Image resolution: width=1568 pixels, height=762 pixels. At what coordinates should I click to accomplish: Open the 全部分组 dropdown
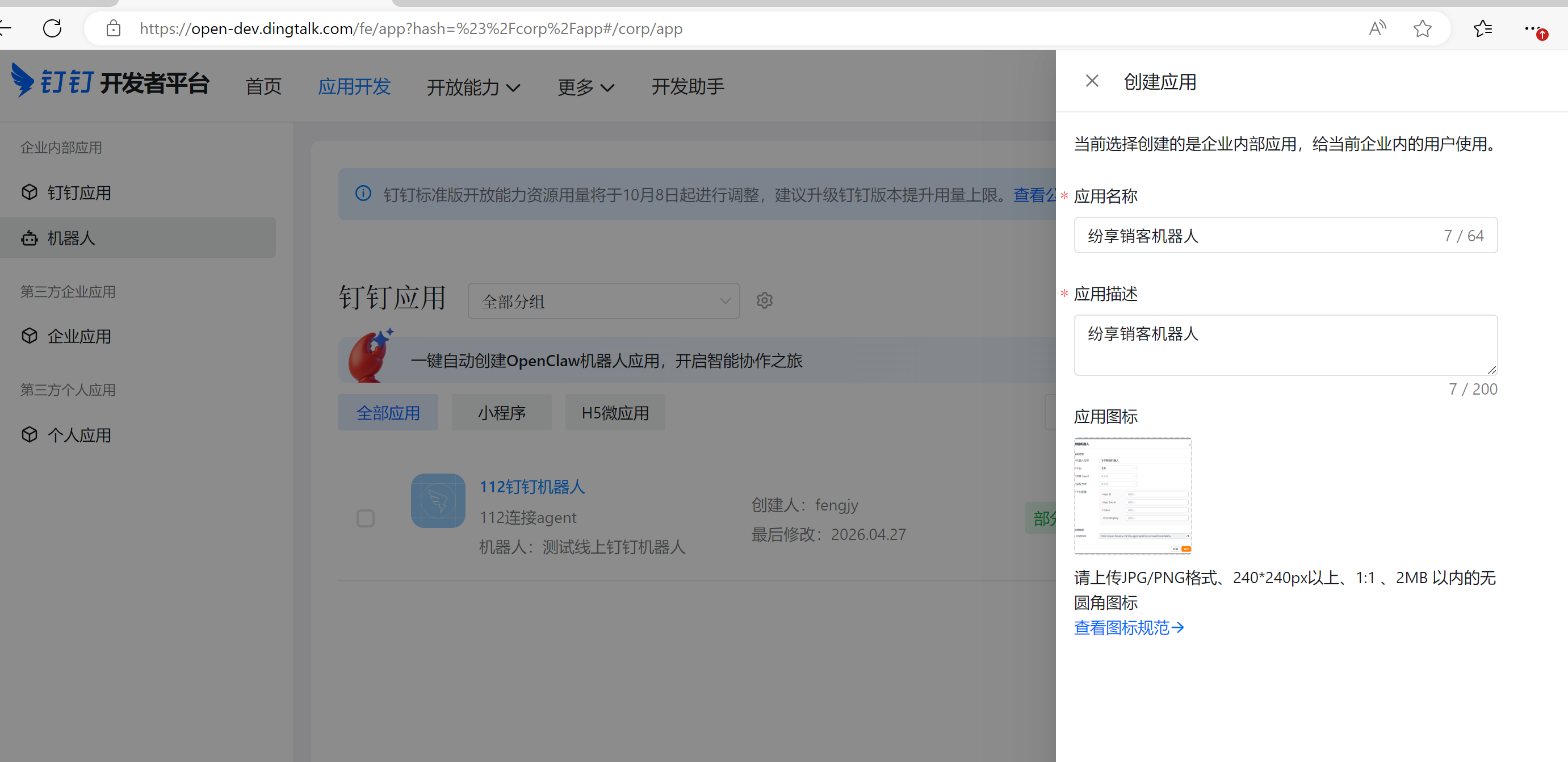point(604,301)
